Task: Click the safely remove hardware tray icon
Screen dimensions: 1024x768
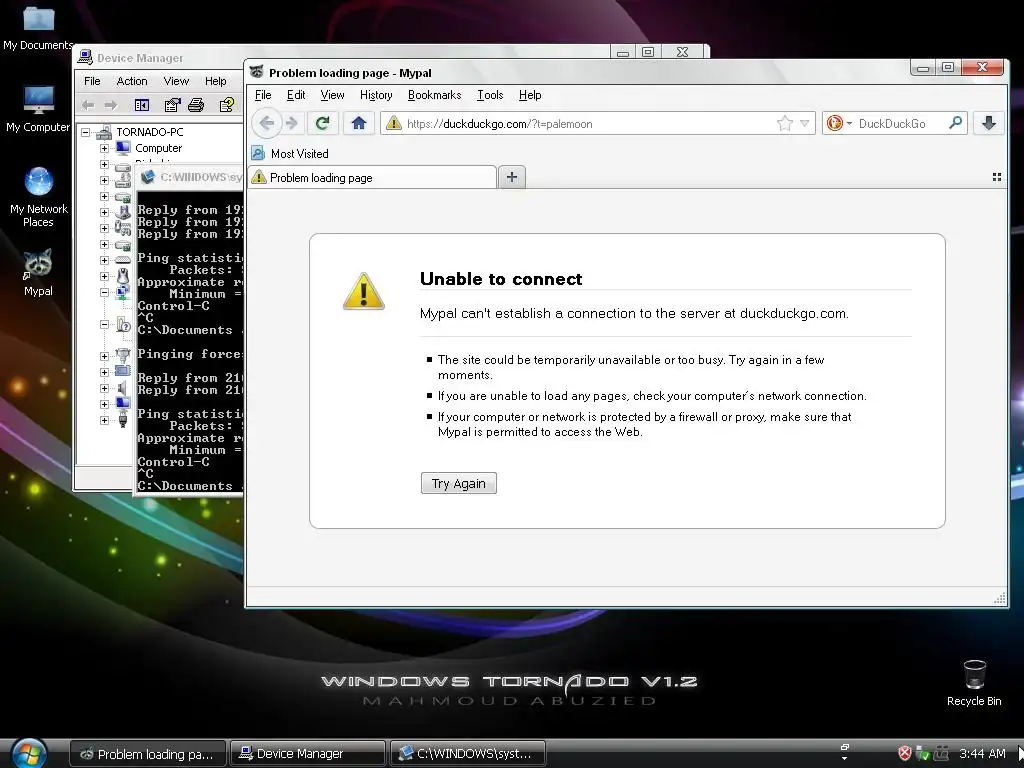Action: tap(923, 754)
